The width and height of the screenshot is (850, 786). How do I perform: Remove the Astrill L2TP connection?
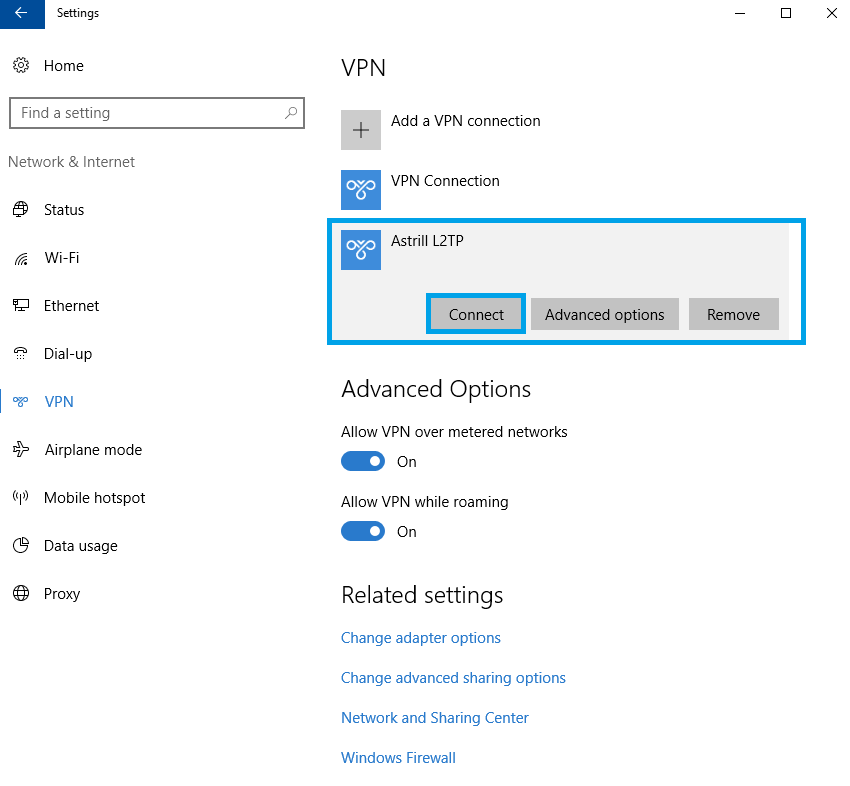click(733, 314)
